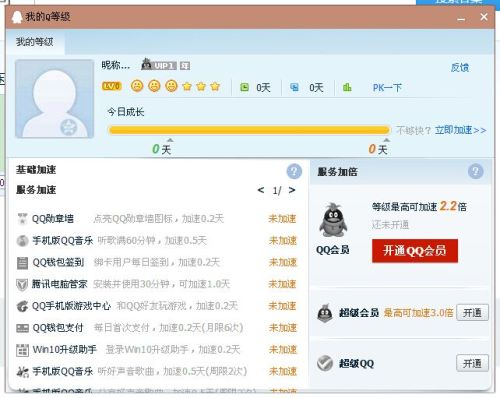
Task: Click the 超级会员 penguin icon
Action: 325,313
